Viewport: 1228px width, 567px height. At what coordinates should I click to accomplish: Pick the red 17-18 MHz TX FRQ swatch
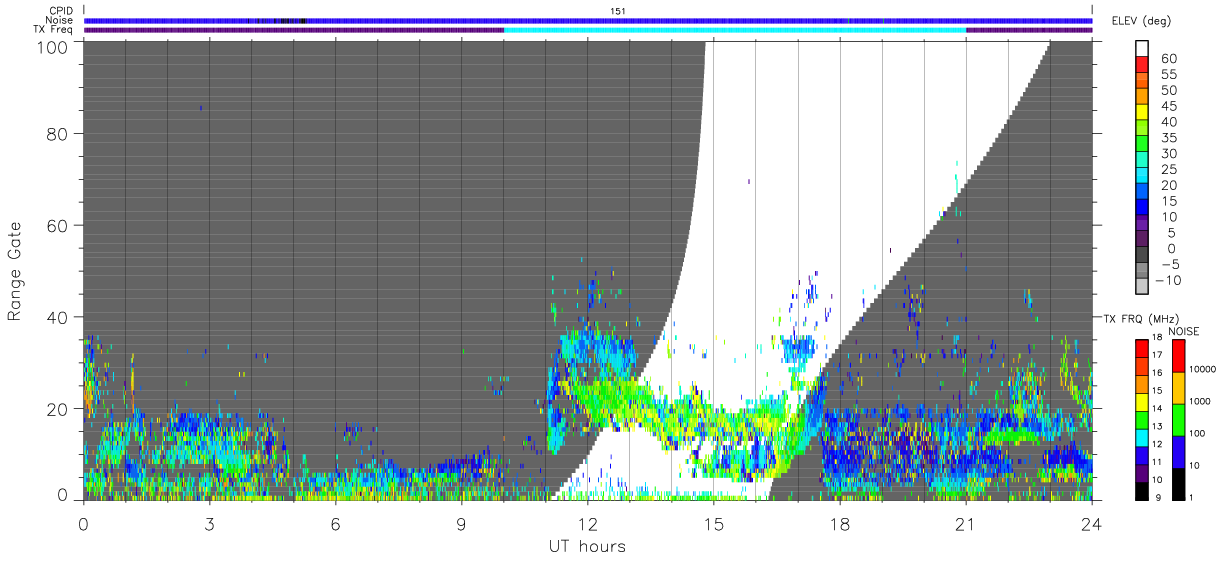[1142, 348]
